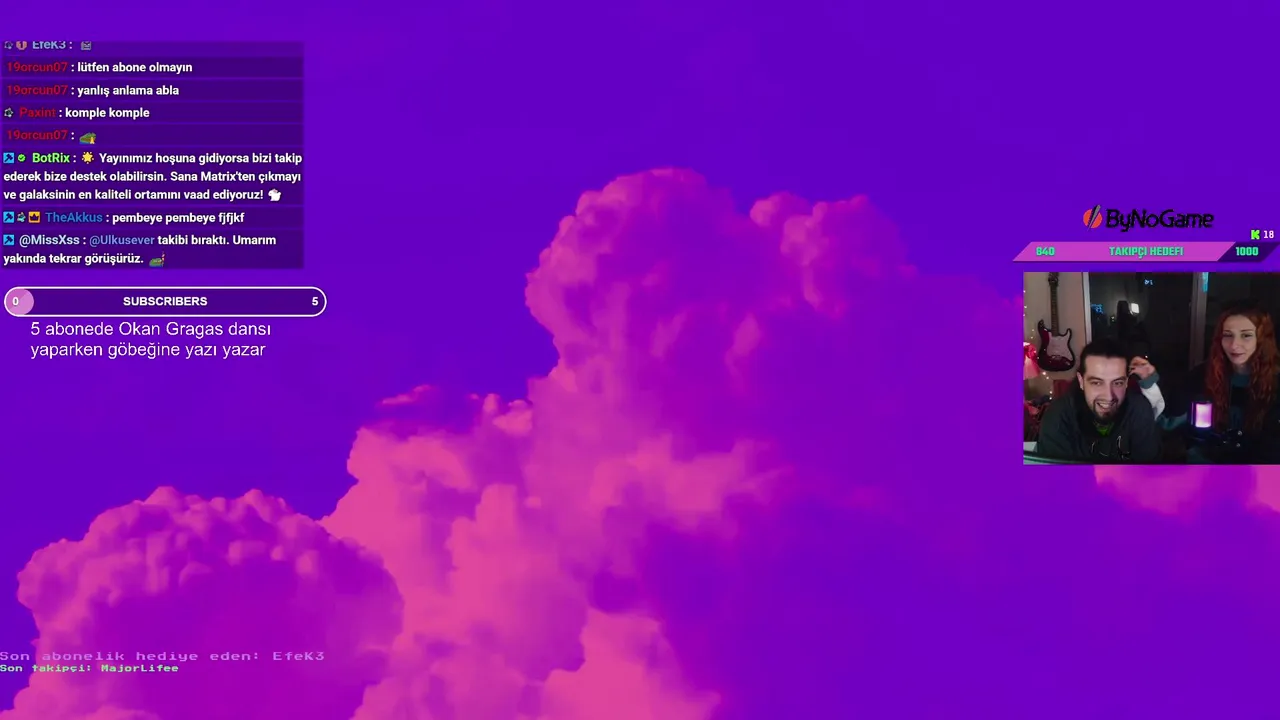
Task: Open BotRix's chat username
Action: (x=51, y=158)
